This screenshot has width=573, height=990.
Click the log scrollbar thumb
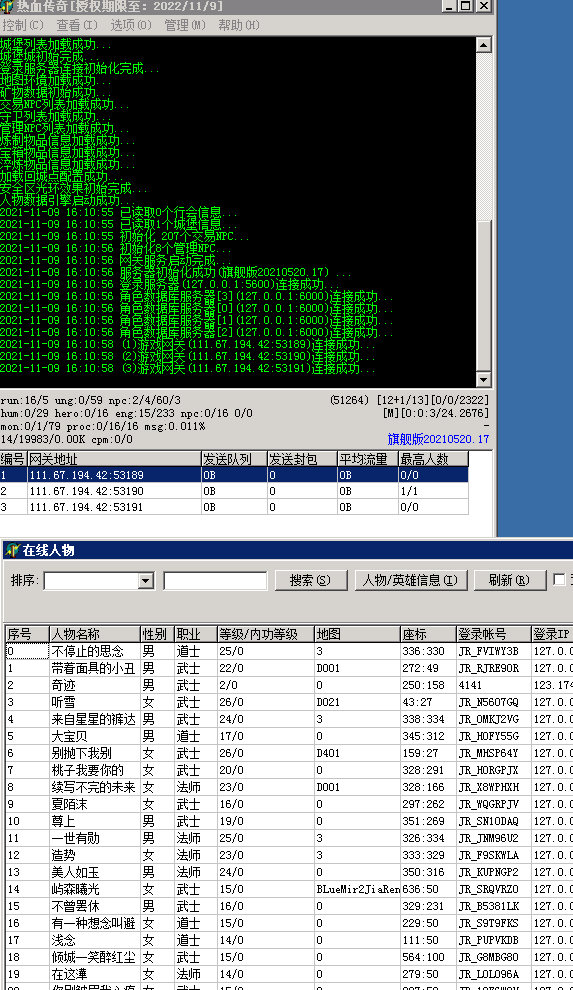click(483, 295)
